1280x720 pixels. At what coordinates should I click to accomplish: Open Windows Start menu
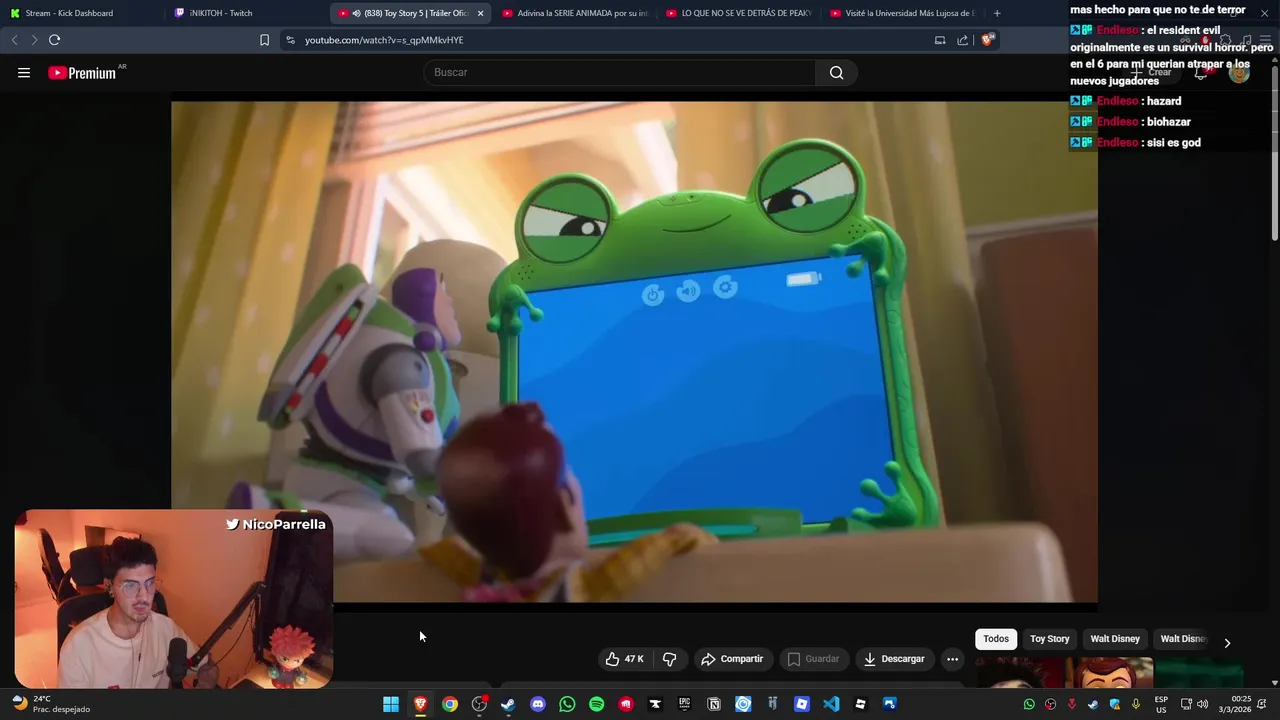coord(391,704)
